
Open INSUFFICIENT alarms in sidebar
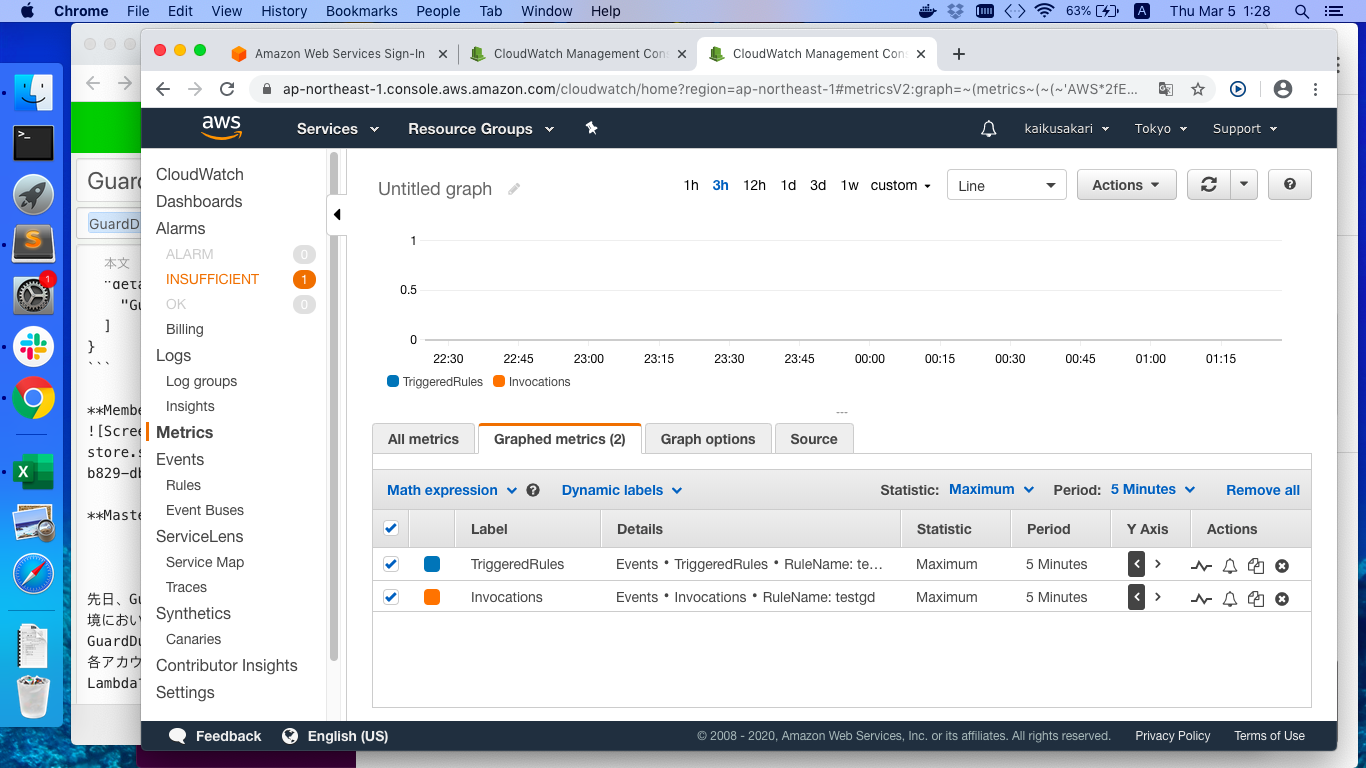(x=212, y=279)
